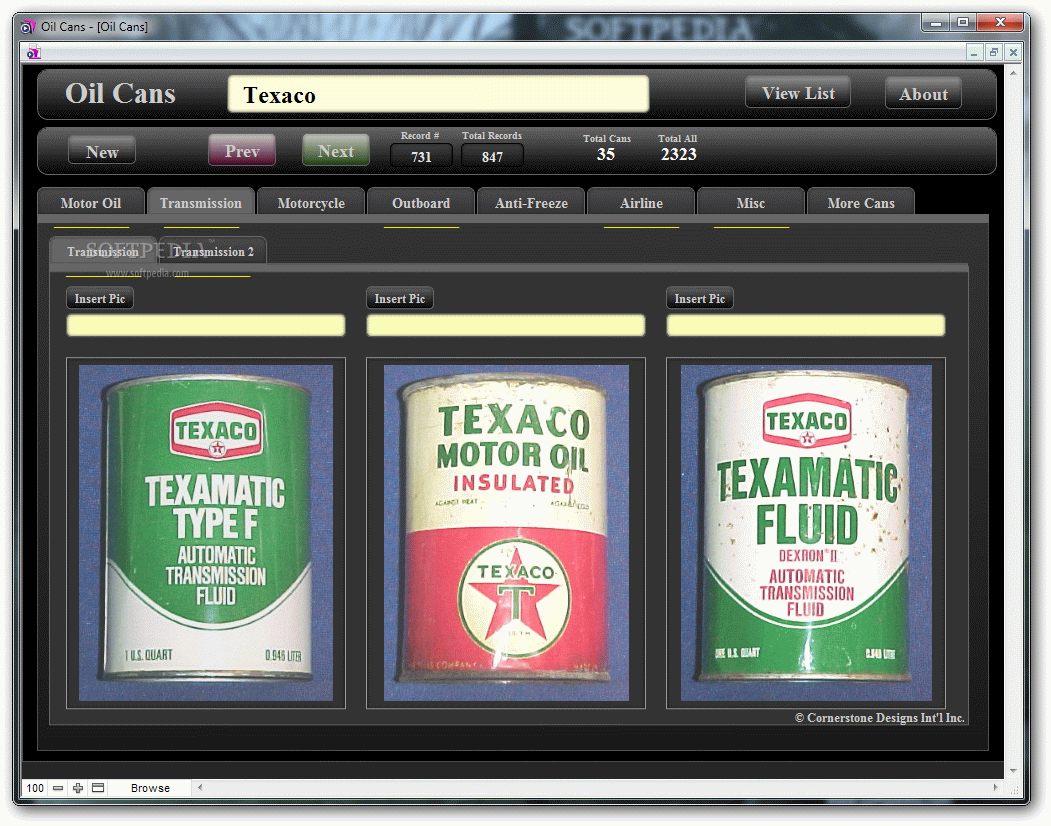Go to the Anti-Freeze tab
The width and height of the screenshot is (1051, 826).
point(531,202)
